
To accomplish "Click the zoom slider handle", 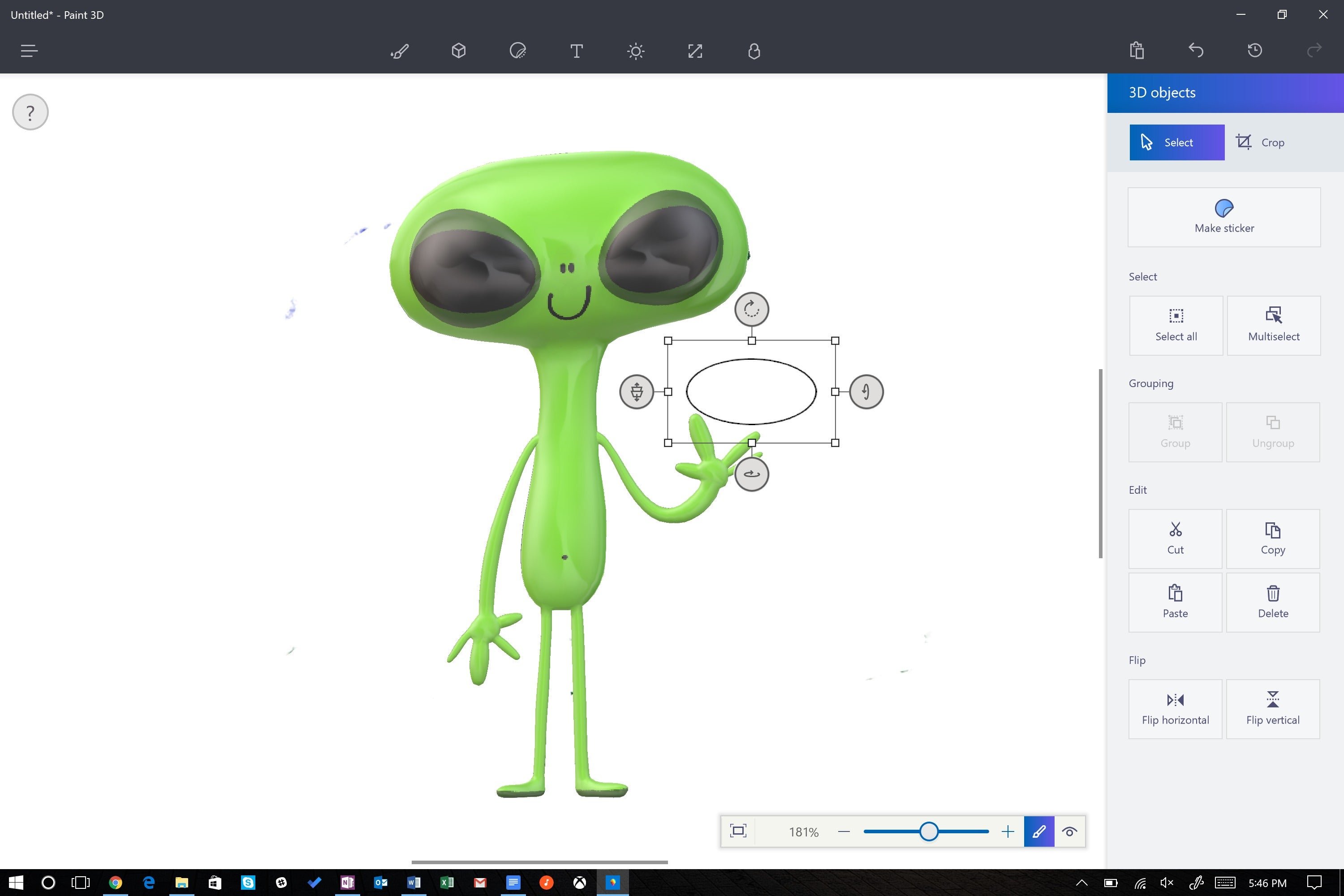I will coord(929,831).
